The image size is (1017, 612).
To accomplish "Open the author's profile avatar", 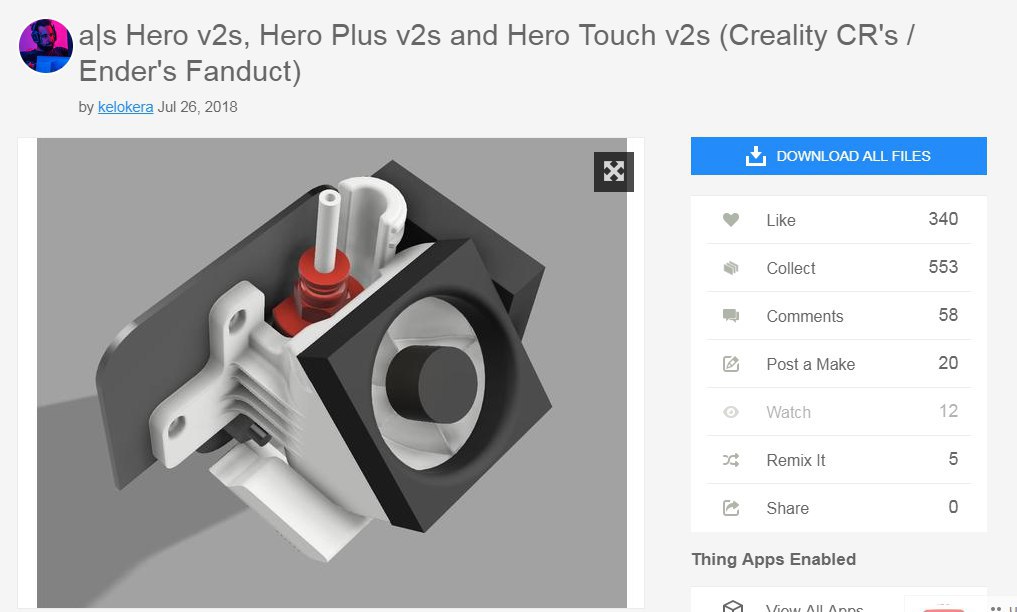I will pyautogui.click(x=45, y=45).
